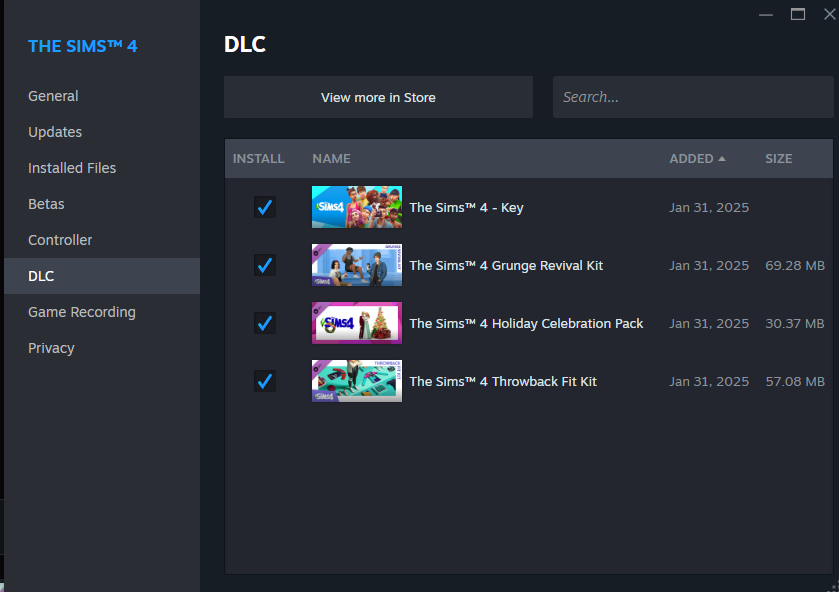Image resolution: width=839 pixels, height=592 pixels.
Task: Click the 30.37 MB size value
Action: tap(795, 323)
